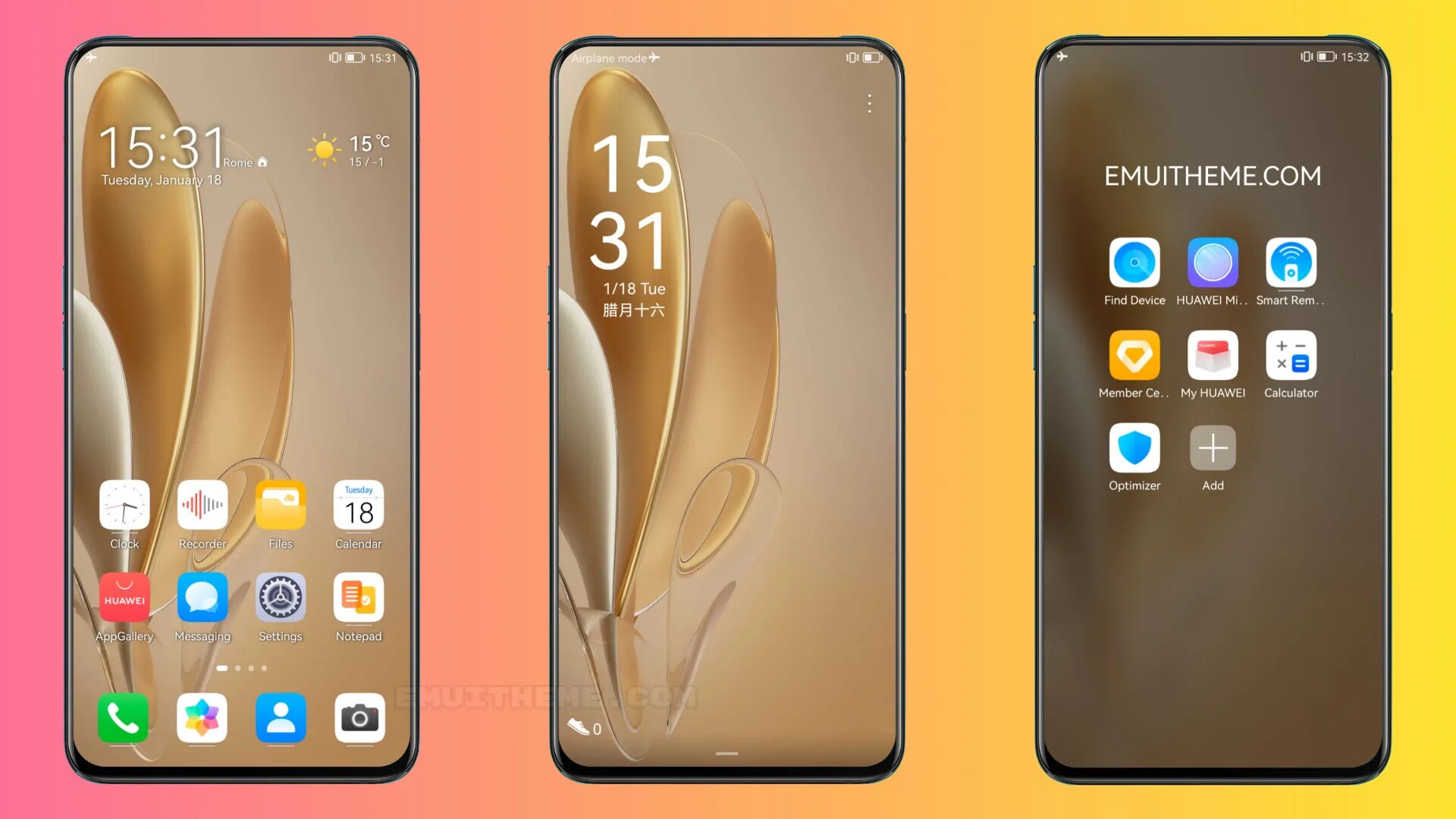This screenshot has height=819, width=1456.
Task: Expand the three-dot options menu
Action: [868, 107]
